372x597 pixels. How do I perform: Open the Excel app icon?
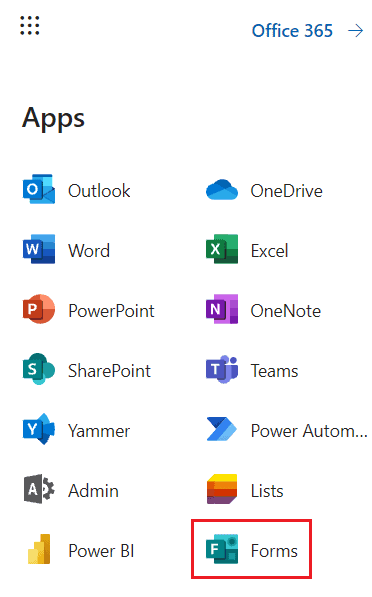pos(222,249)
